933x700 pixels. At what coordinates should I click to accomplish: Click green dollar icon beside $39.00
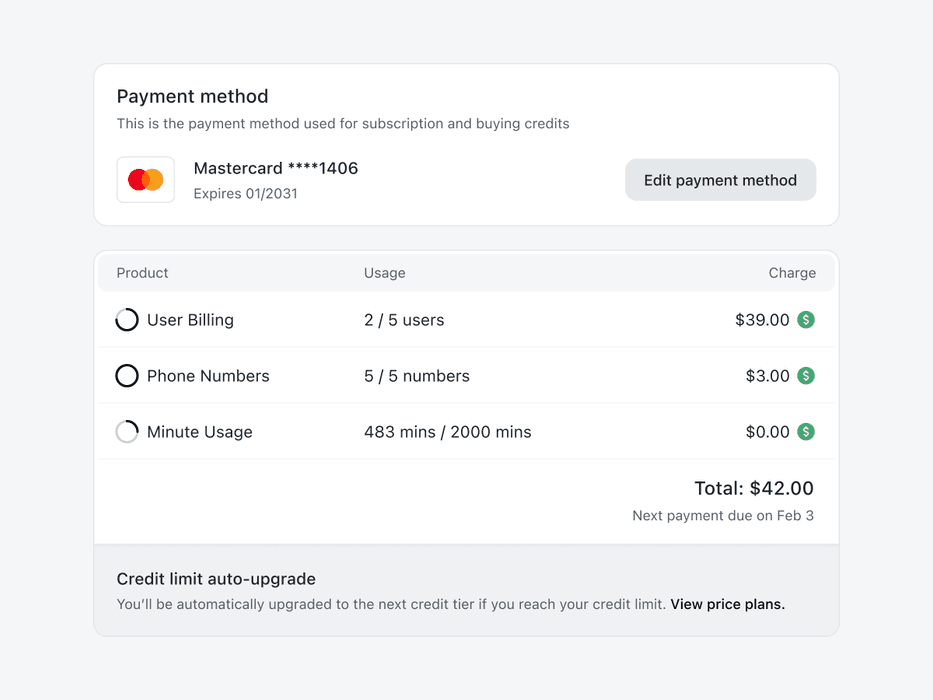[806, 320]
